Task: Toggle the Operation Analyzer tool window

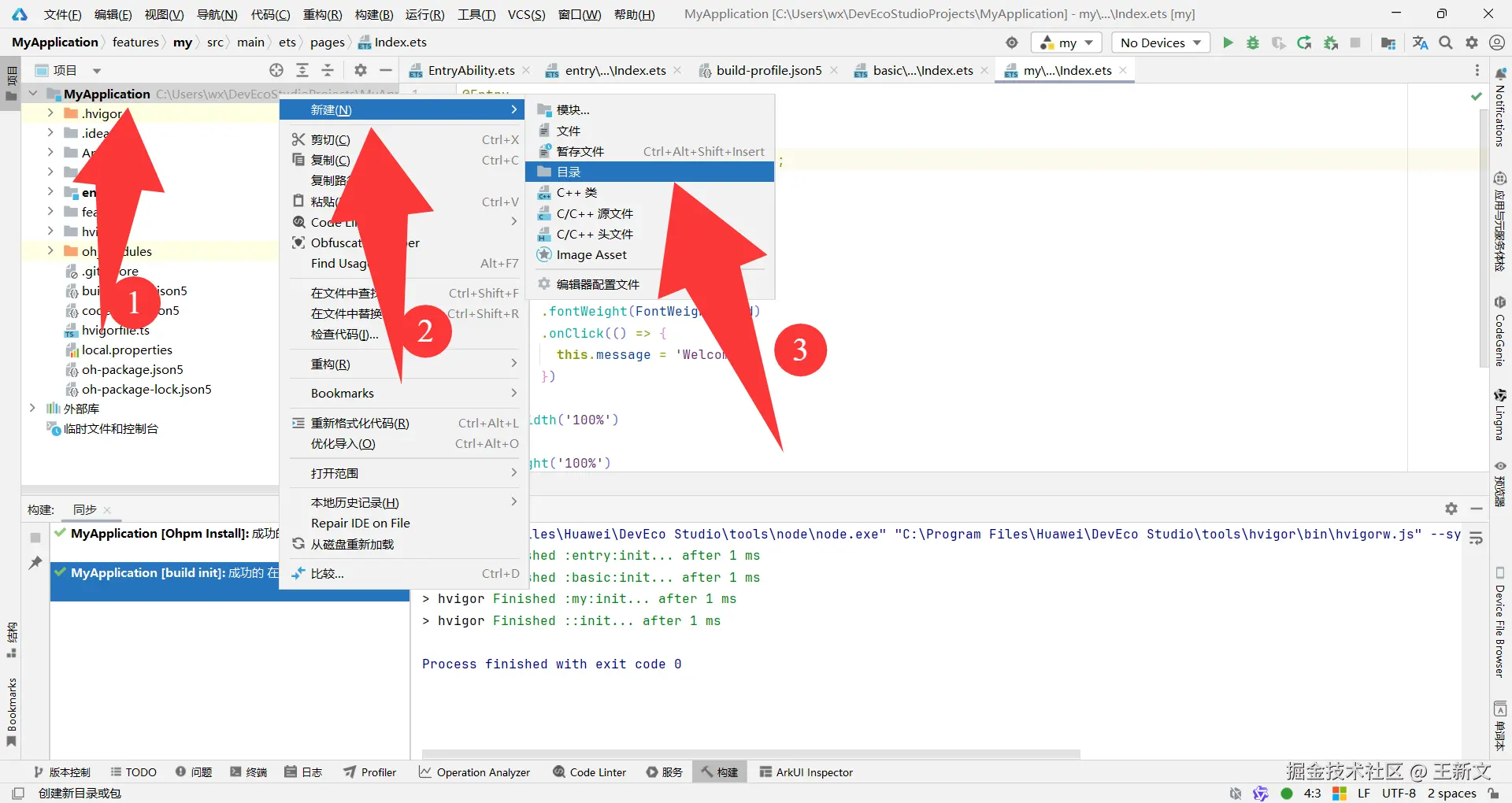Action: click(475, 772)
